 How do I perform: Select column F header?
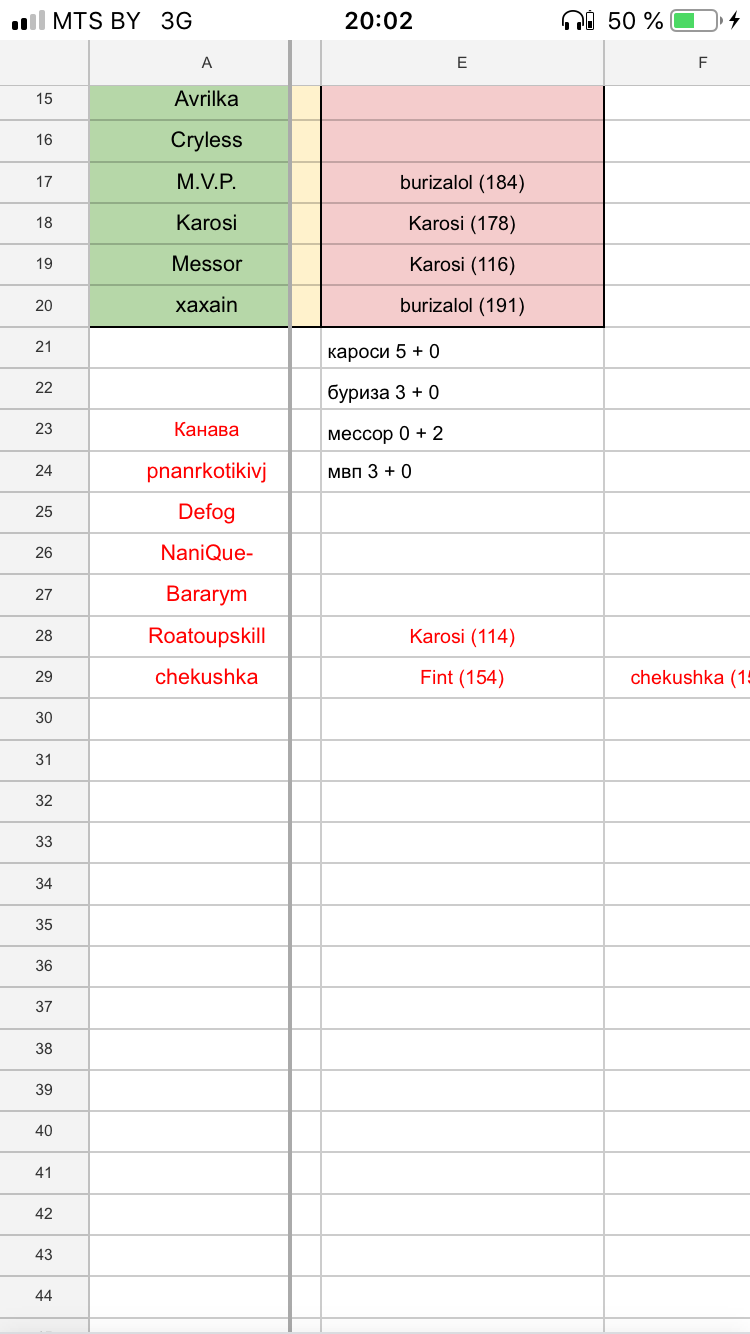[x=702, y=62]
